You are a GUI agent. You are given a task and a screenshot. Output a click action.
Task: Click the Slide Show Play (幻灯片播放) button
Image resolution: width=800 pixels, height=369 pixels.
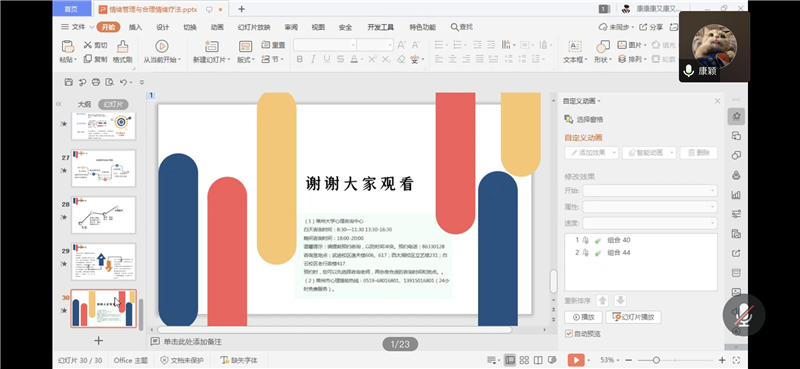click(633, 317)
